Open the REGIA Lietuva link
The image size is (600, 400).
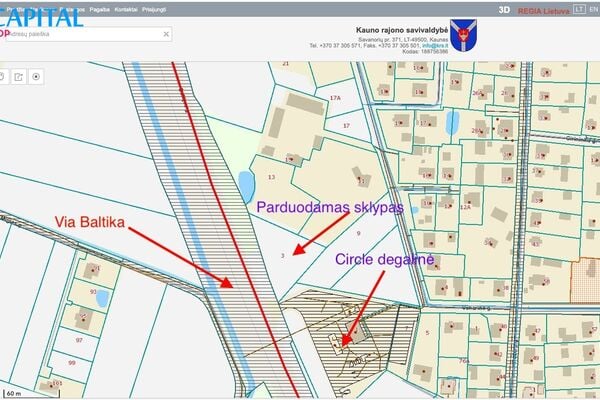click(543, 11)
